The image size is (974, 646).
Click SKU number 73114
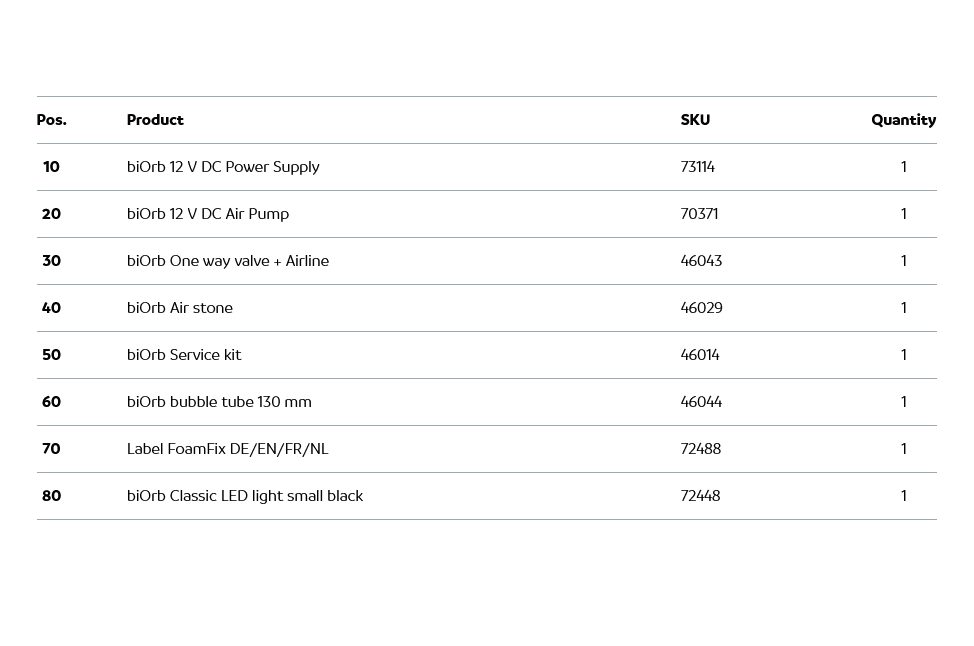(697, 167)
